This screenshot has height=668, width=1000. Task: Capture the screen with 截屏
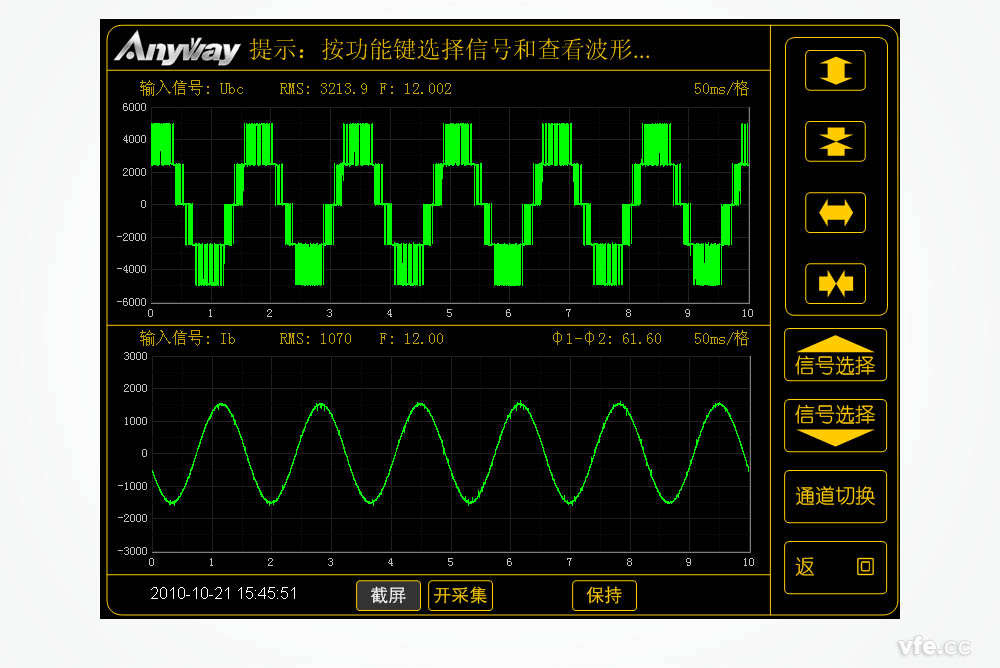[x=388, y=595]
